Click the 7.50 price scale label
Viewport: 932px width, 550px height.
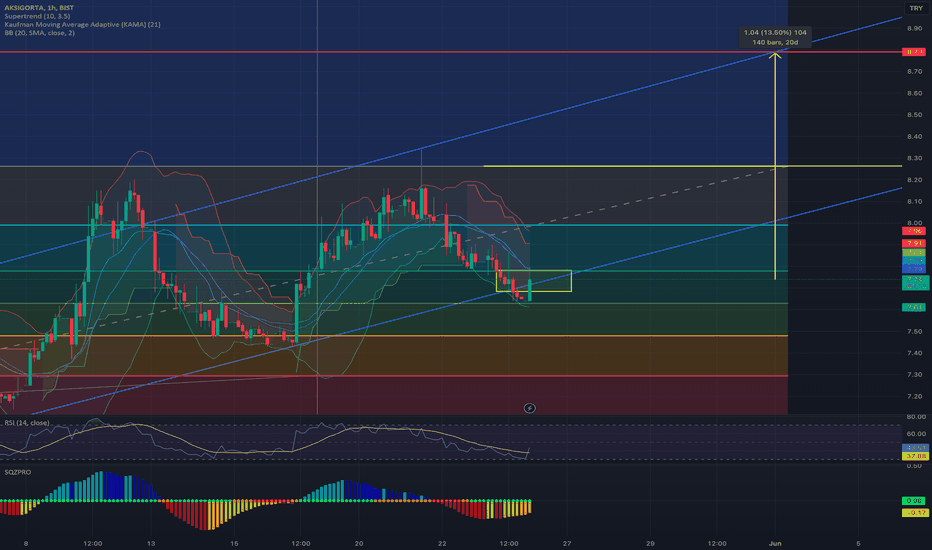click(x=915, y=331)
